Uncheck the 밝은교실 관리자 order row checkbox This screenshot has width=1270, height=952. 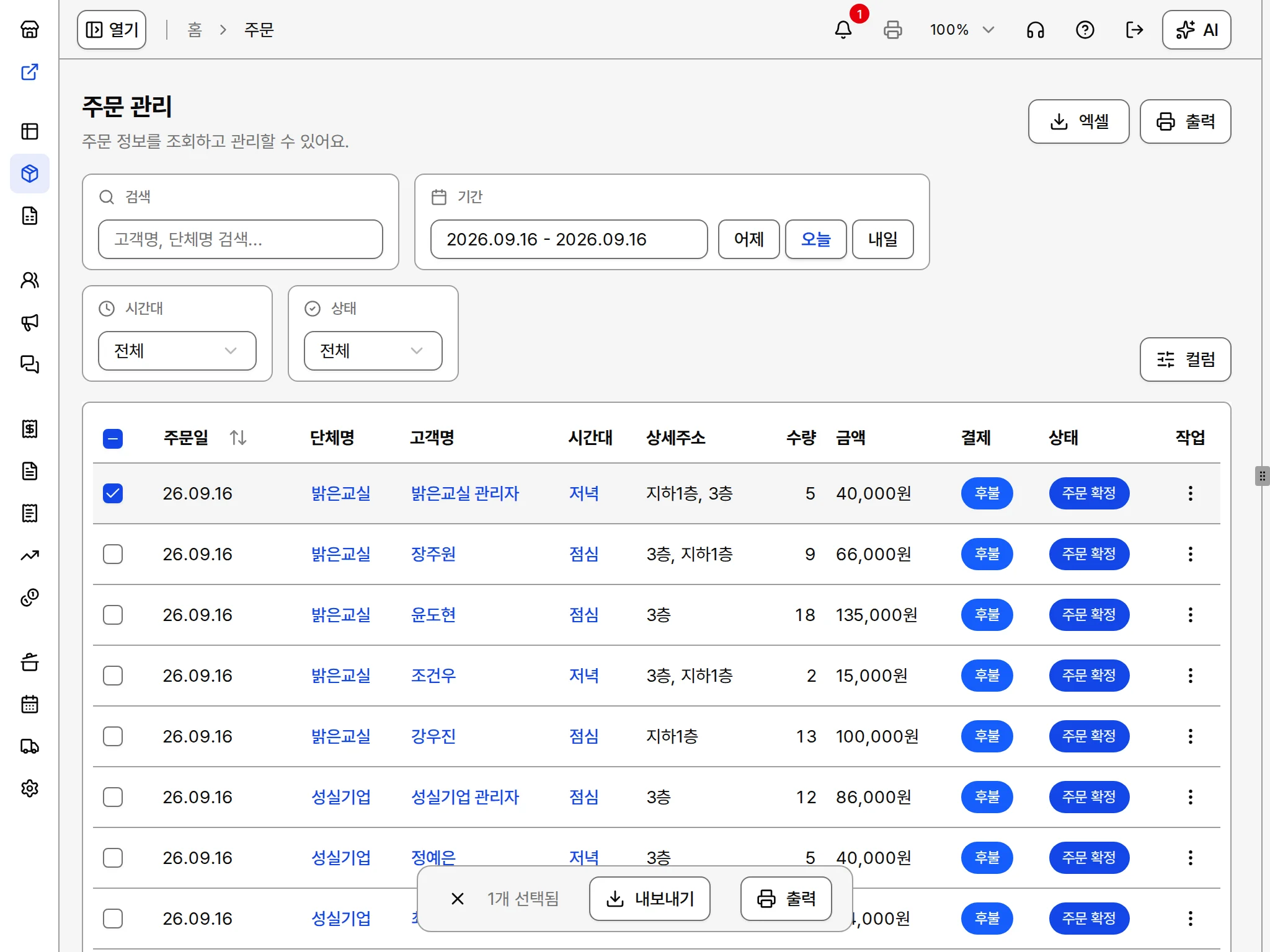(x=113, y=493)
